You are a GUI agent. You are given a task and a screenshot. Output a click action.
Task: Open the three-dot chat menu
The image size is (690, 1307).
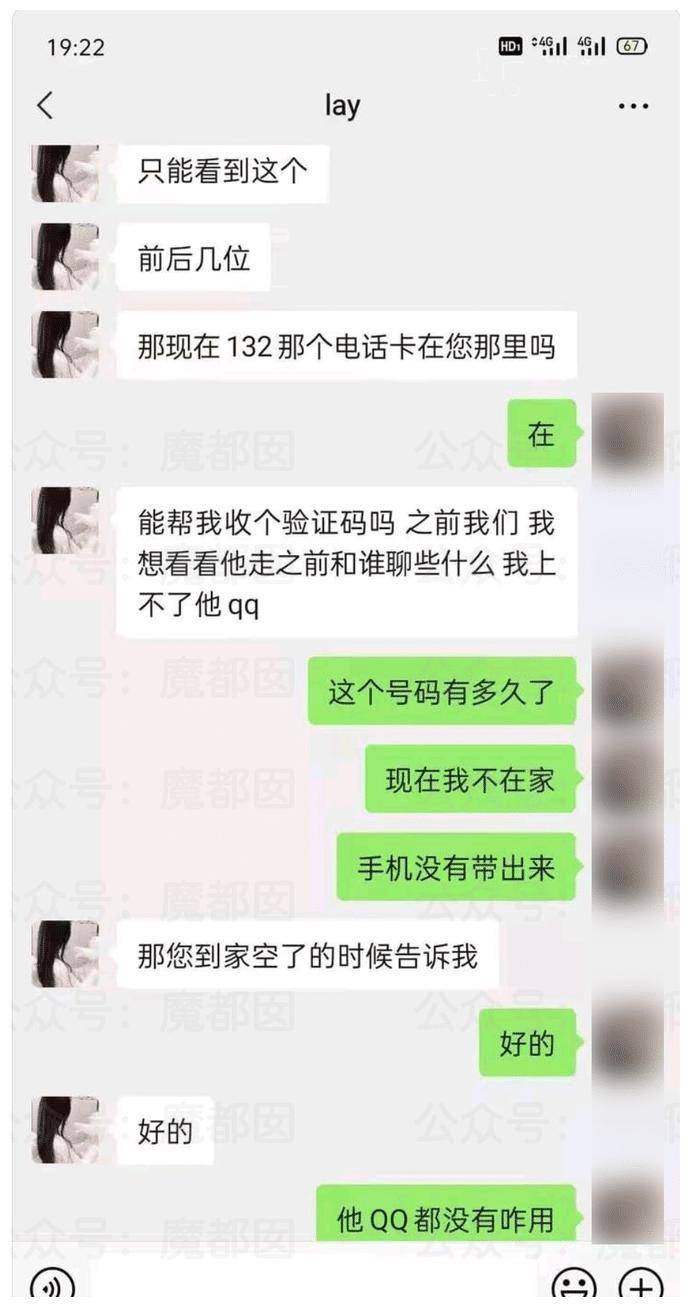coord(633,106)
